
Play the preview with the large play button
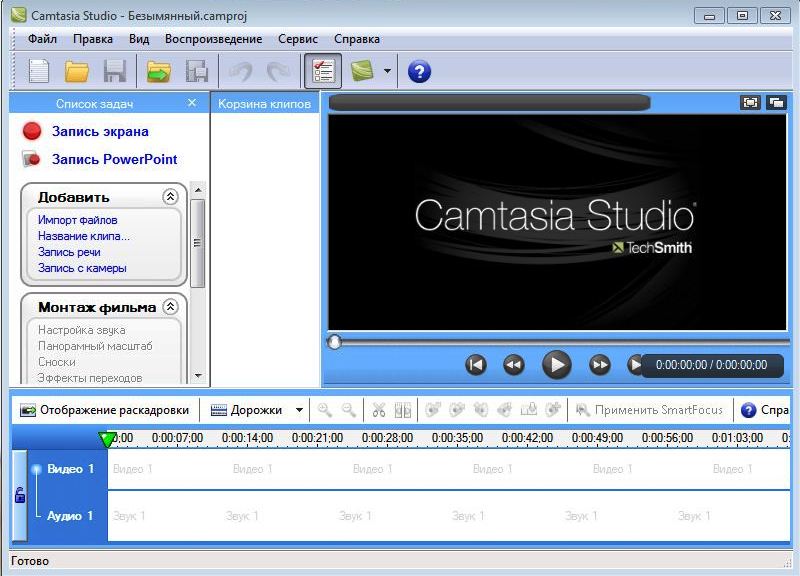(557, 365)
